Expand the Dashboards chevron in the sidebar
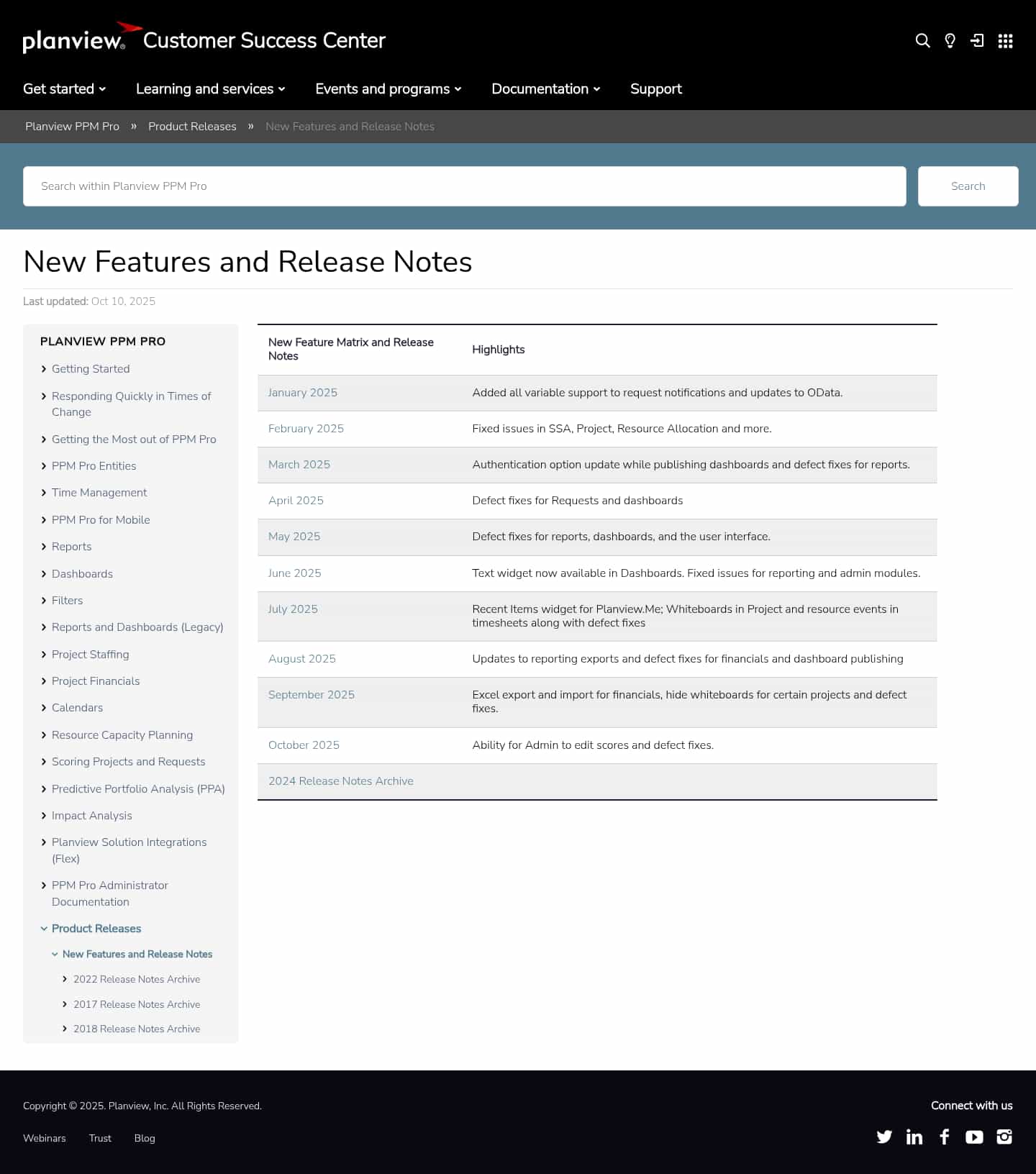1036x1174 pixels. (44, 574)
